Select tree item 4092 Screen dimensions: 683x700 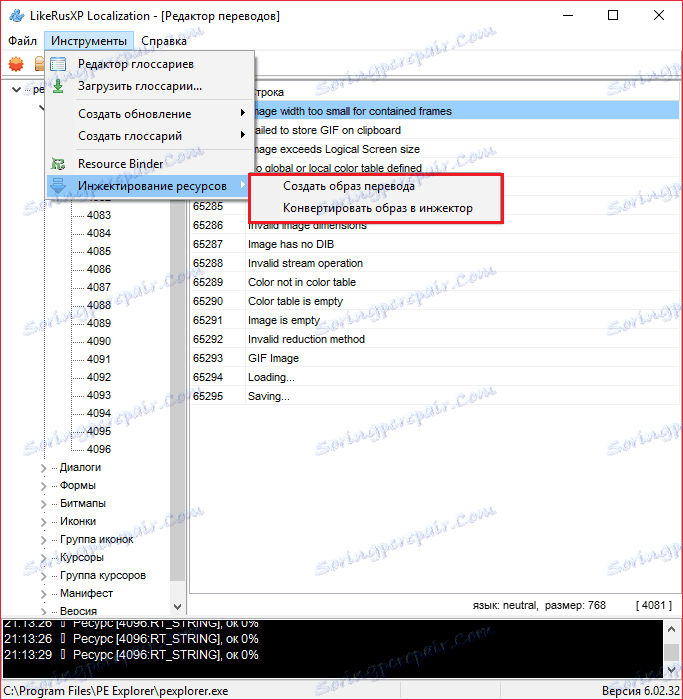click(99, 377)
